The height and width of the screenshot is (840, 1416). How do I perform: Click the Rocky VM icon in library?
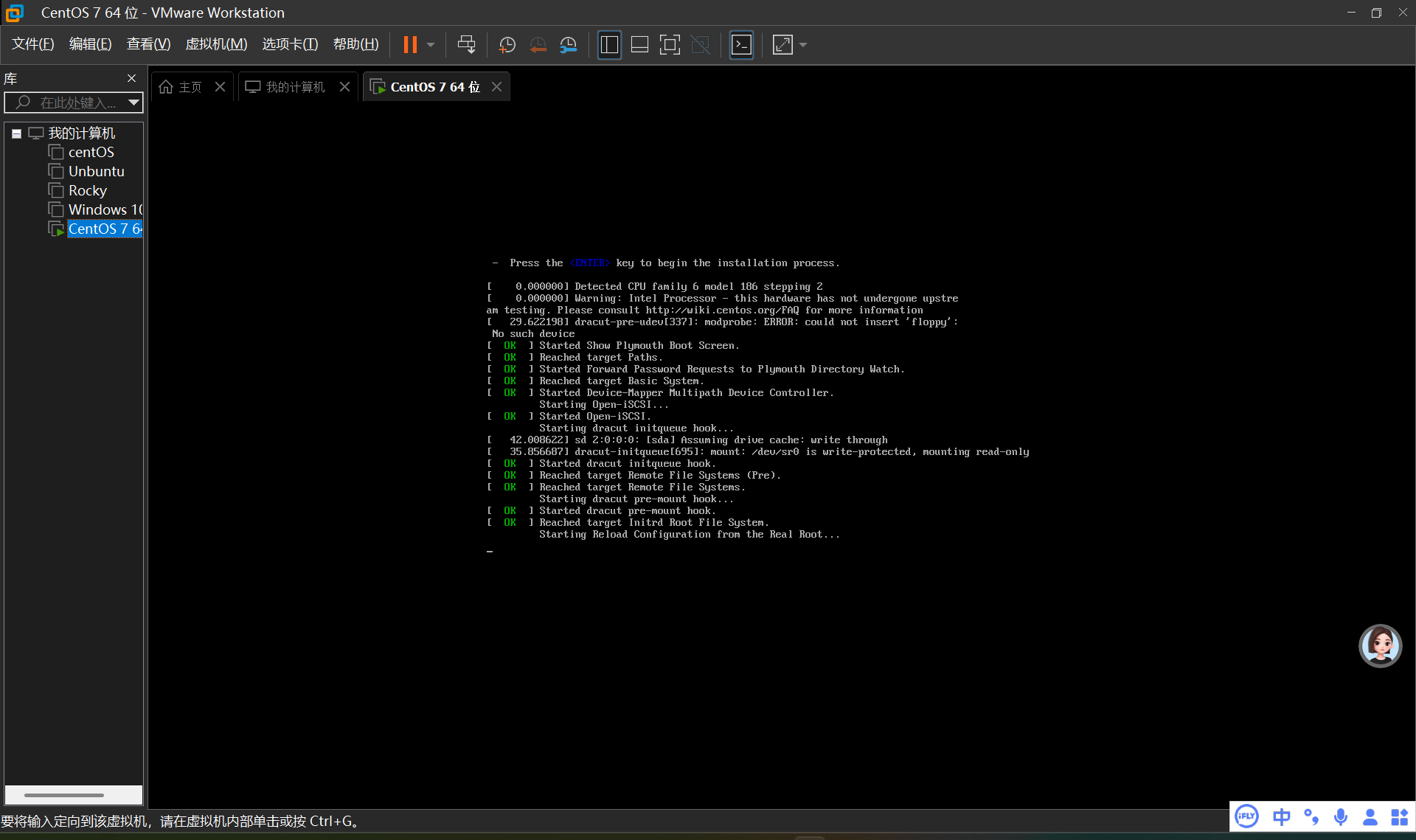tap(56, 191)
